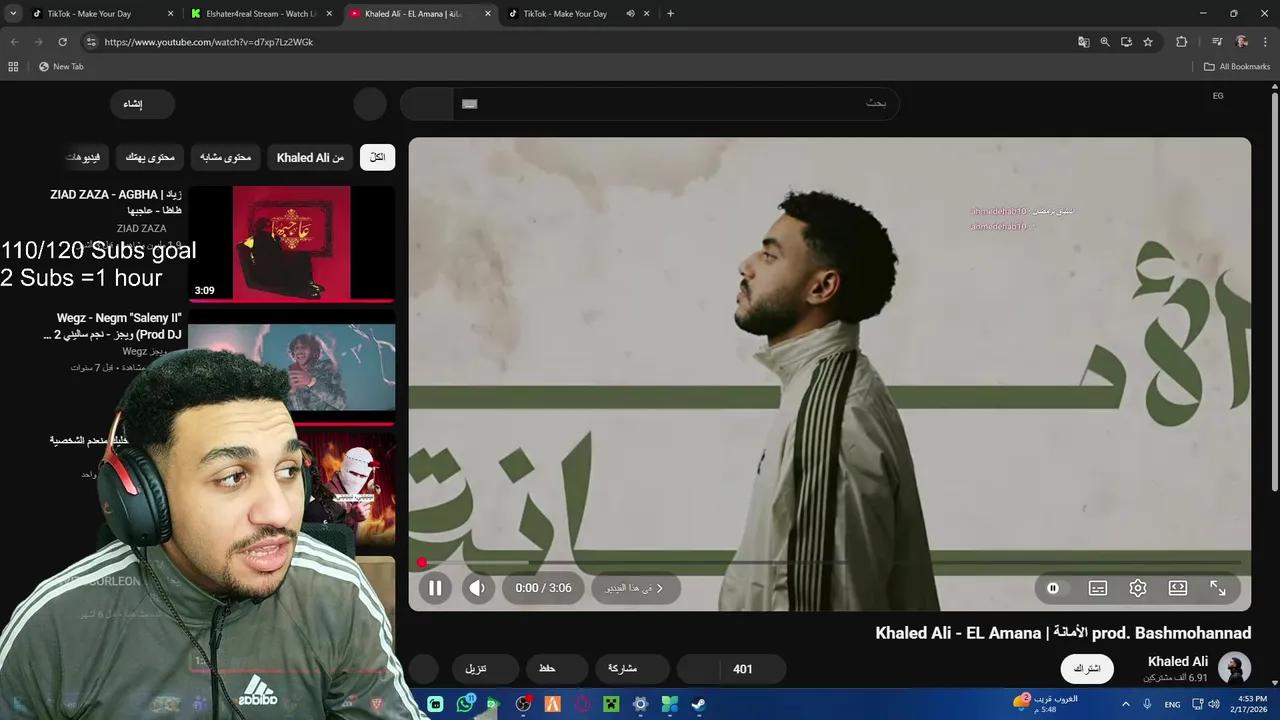Turn on subtitles with the captions icon
The image size is (1280, 720).
[1097, 588]
